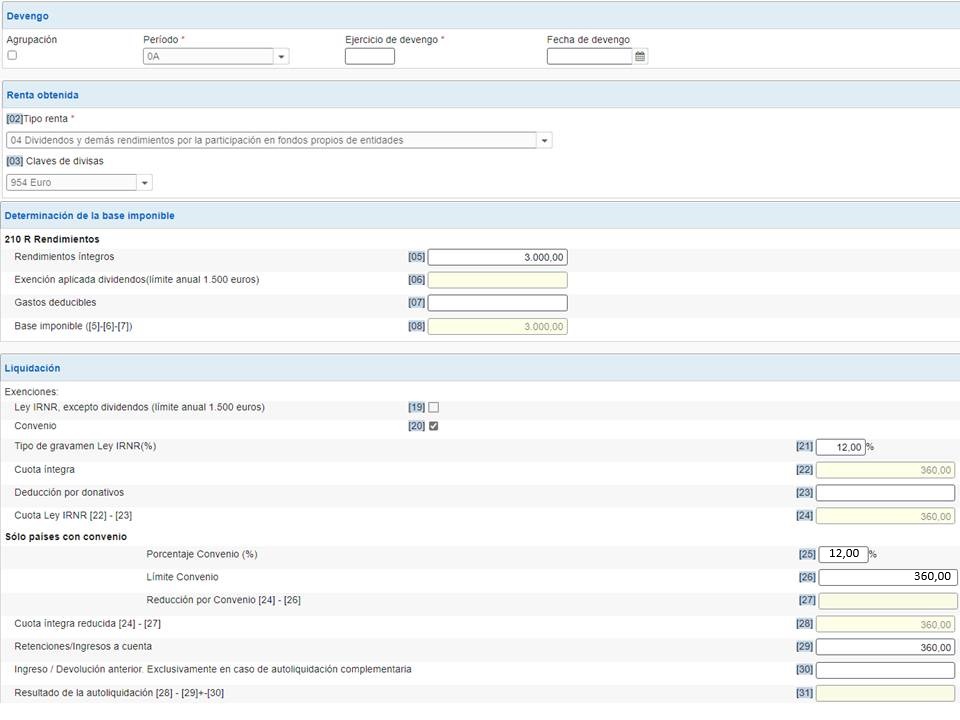Click the '[02]Tipo renta' label

40,119
